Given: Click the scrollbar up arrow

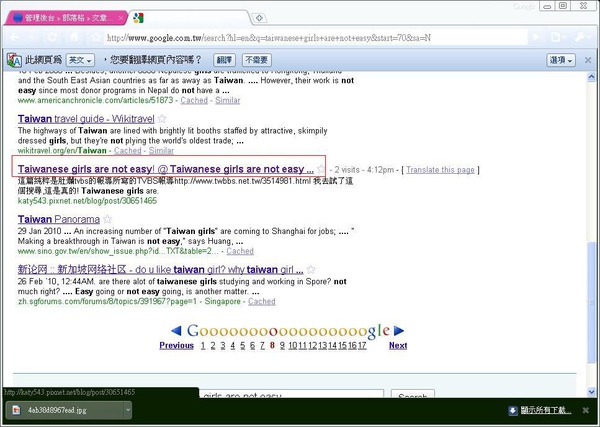Looking at the screenshot, I should pyautogui.click(x=591, y=77).
